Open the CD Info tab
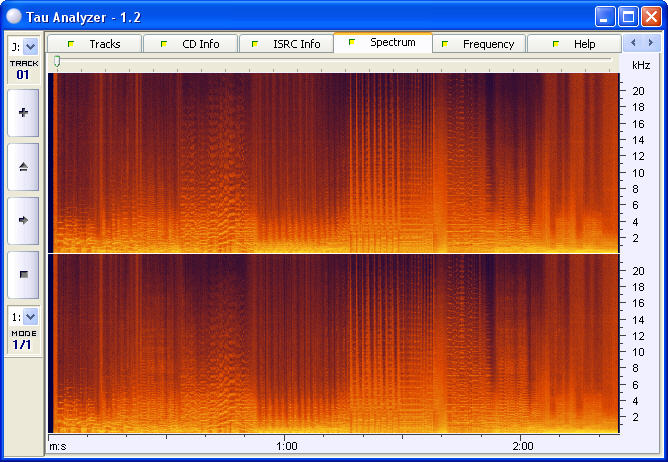This screenshot has height=462, width=668. pos(190,44)
